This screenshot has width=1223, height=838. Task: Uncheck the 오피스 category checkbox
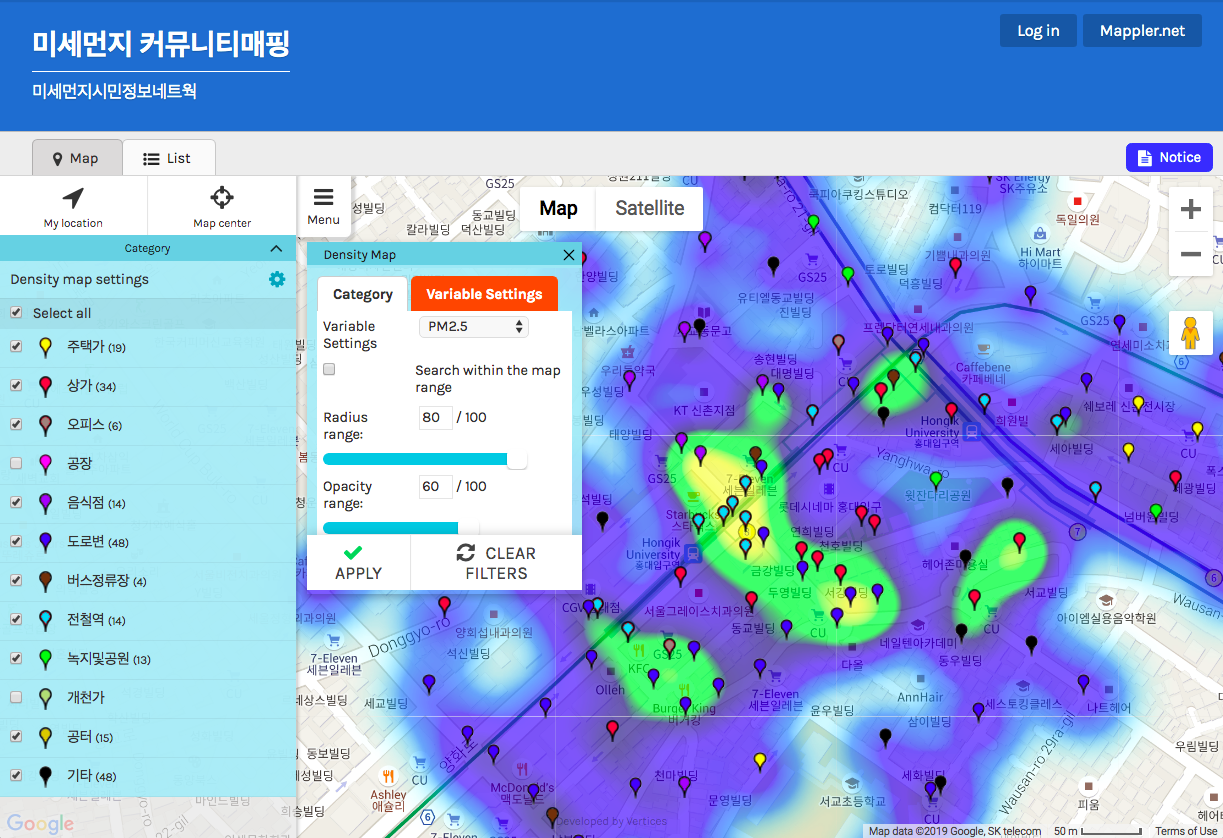[x=16, y=425]
